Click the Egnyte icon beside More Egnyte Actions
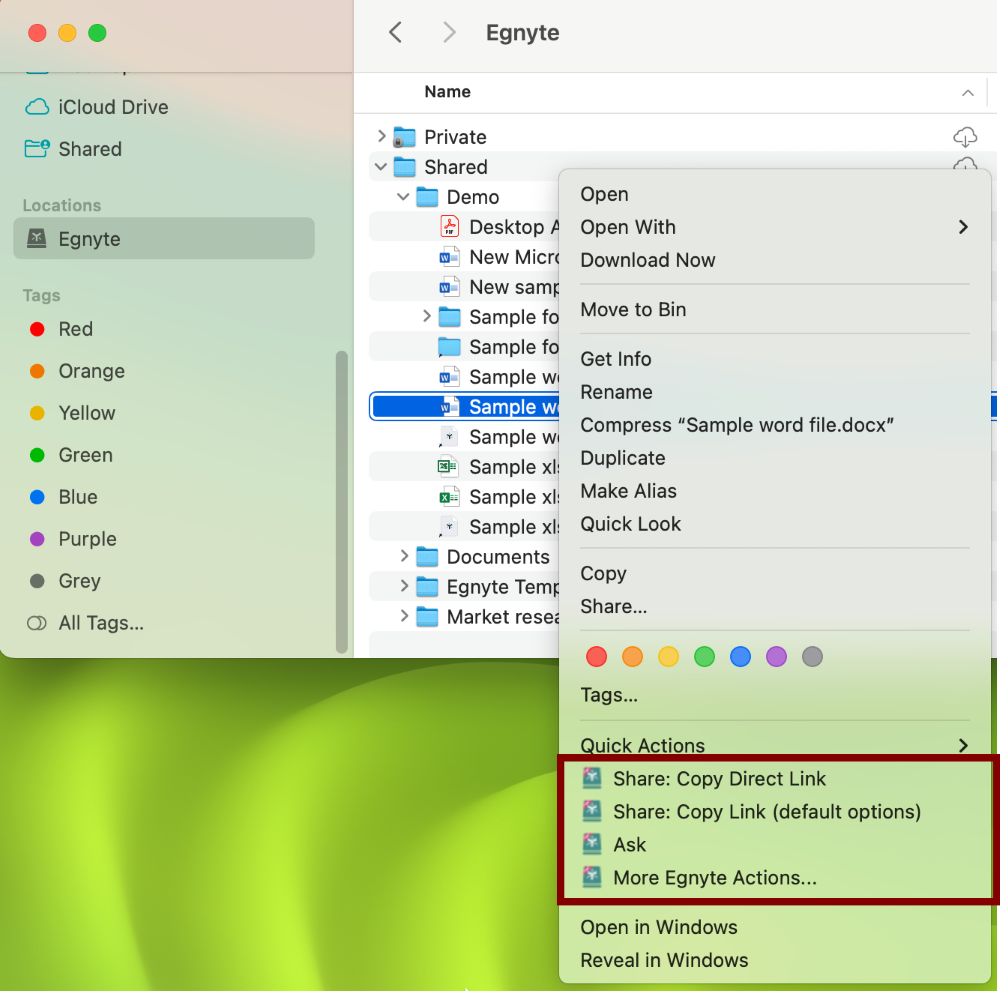 [592, 877]
